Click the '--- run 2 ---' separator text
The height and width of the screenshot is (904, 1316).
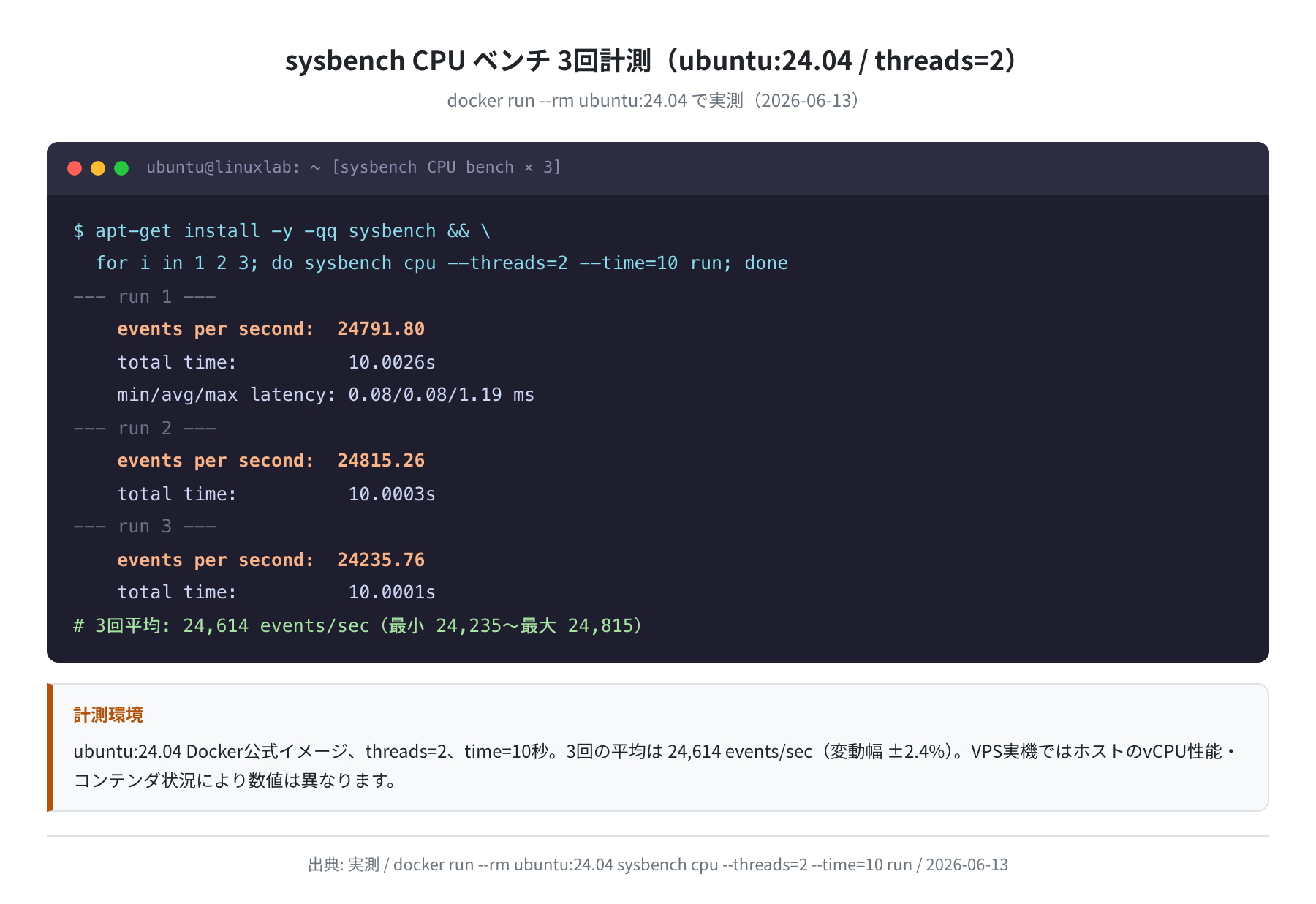tap(145, 429)
